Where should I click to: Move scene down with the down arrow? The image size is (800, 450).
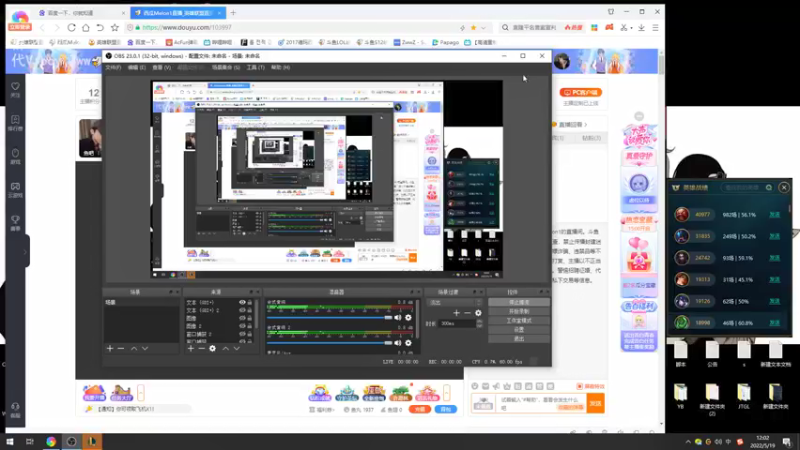tap(145, 348)
